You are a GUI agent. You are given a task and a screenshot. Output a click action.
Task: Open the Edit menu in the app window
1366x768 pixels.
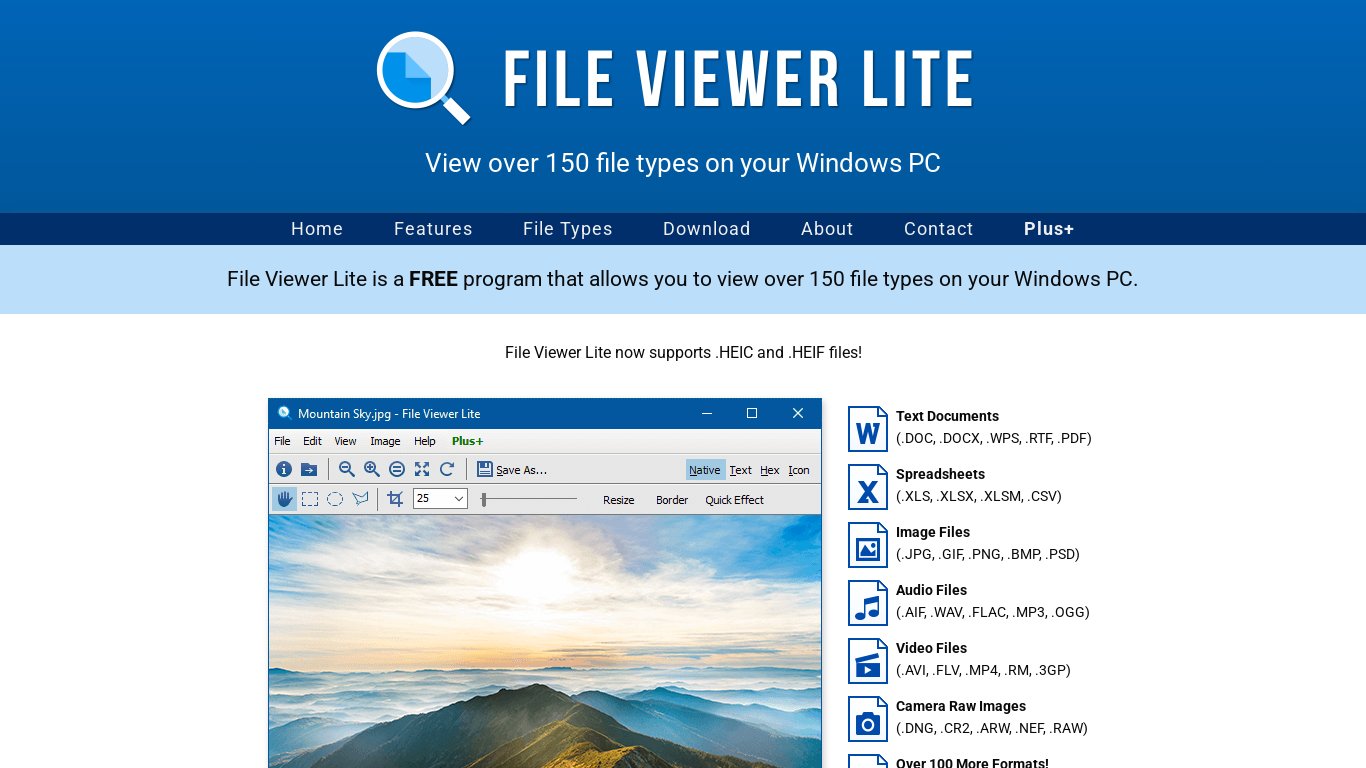click(313, 441)
